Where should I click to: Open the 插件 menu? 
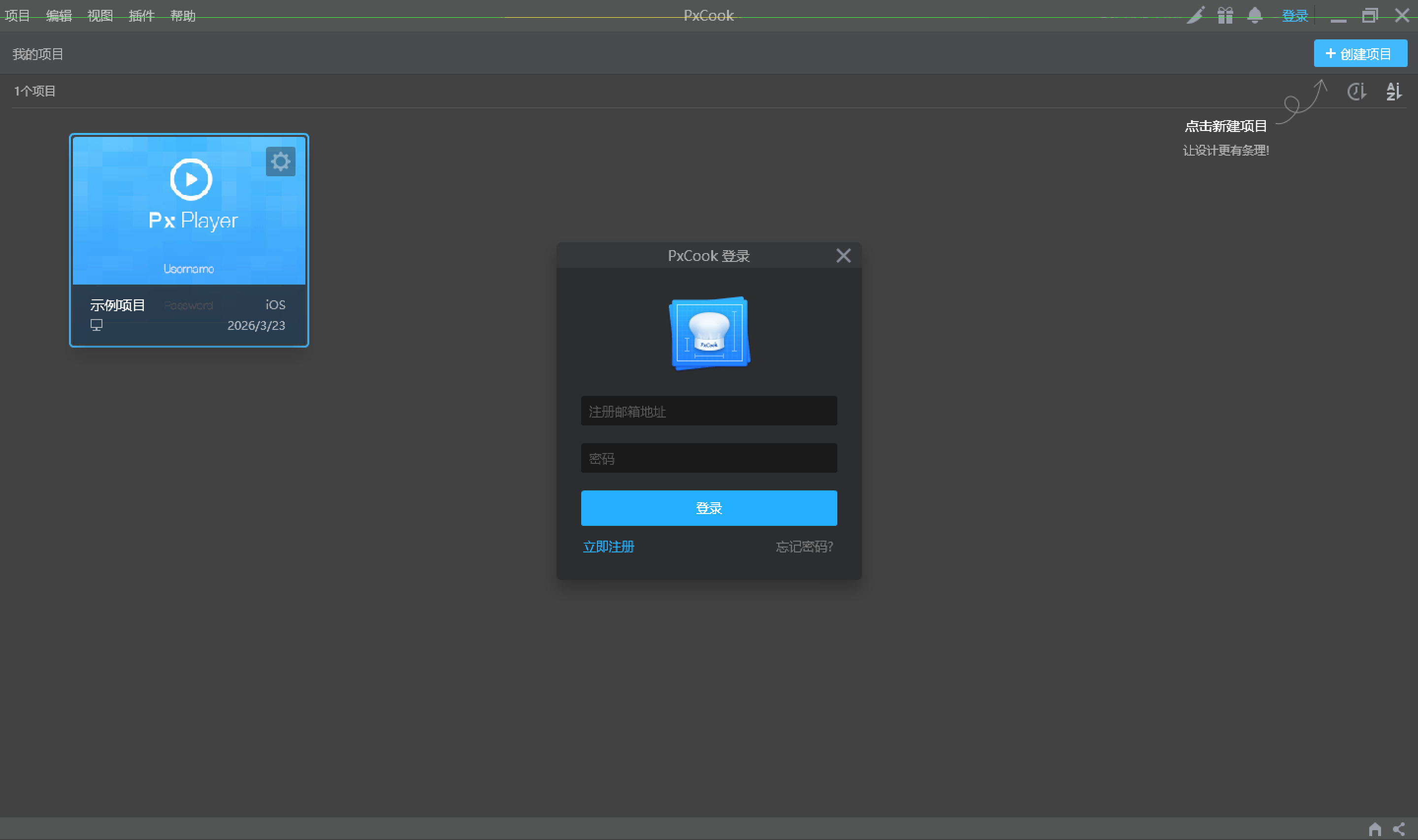[141, 16]
